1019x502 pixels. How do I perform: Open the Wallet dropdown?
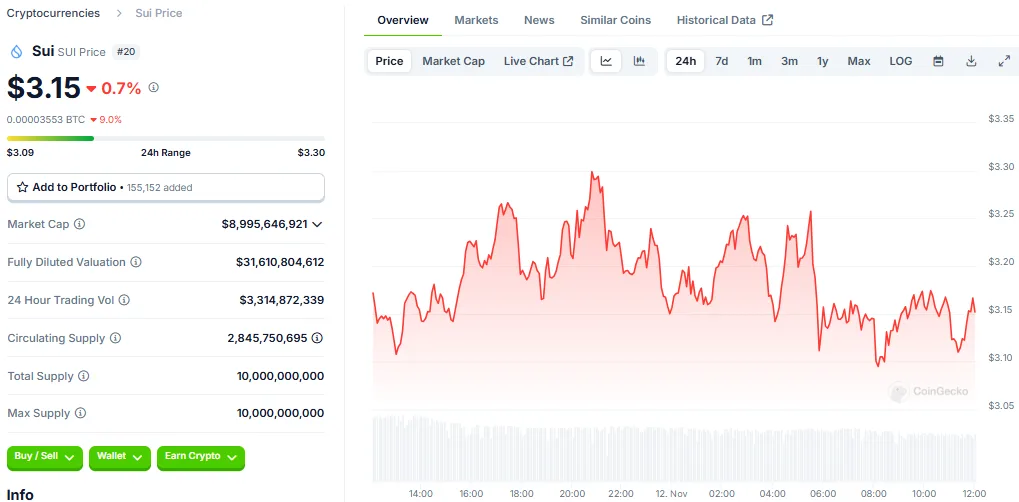120,458
